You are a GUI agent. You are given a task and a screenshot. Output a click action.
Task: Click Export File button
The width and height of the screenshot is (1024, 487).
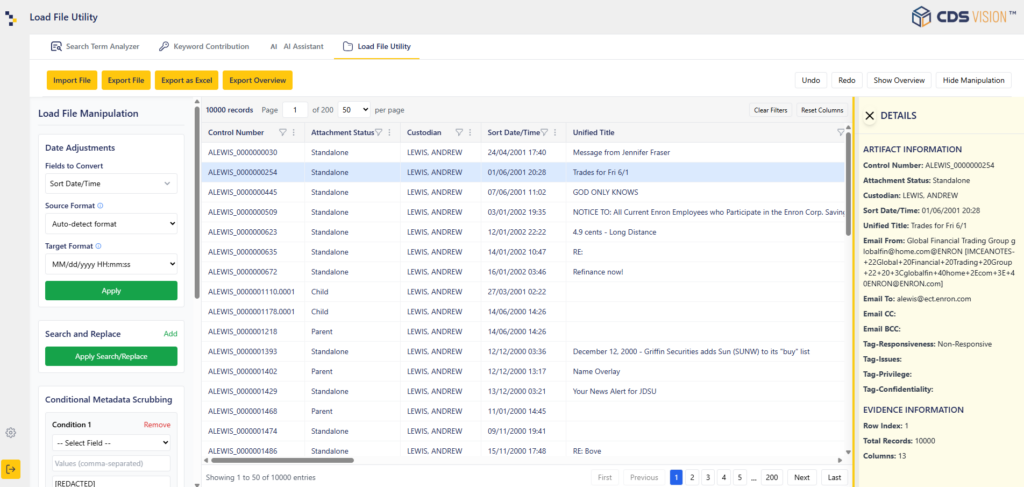[126, 80]
